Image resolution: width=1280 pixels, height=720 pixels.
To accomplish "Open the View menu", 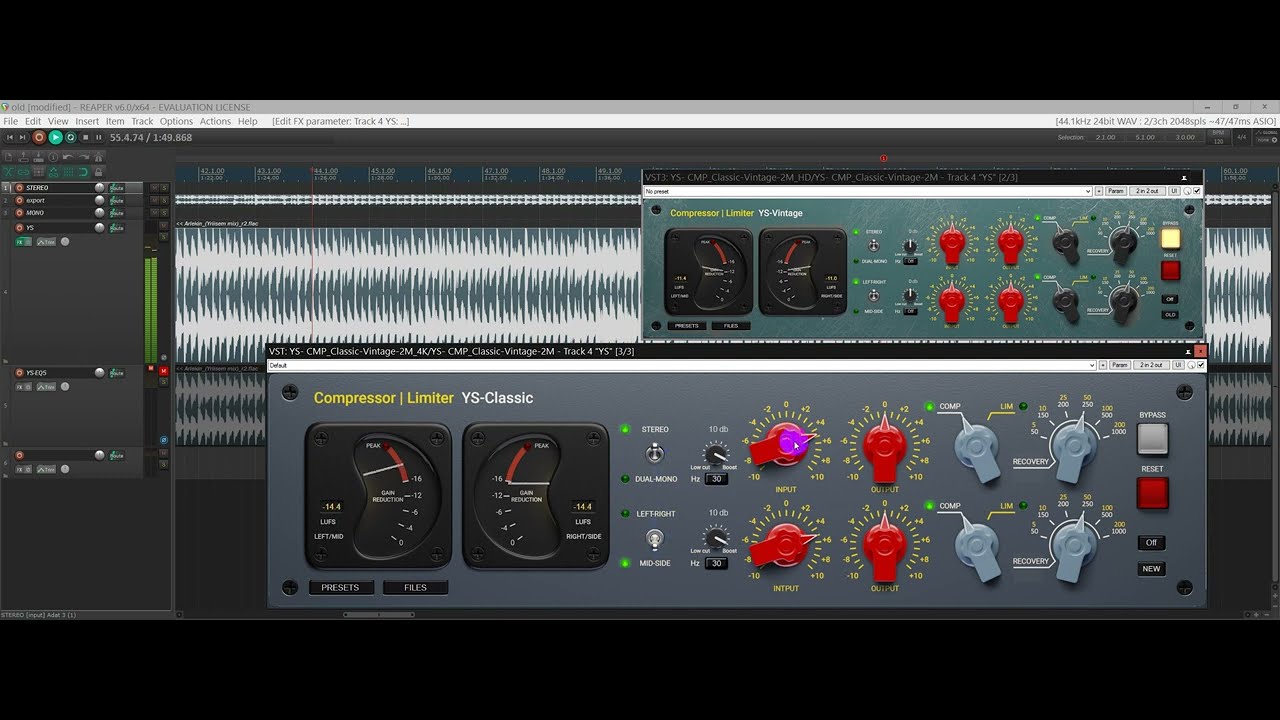I will pos(58,121).
